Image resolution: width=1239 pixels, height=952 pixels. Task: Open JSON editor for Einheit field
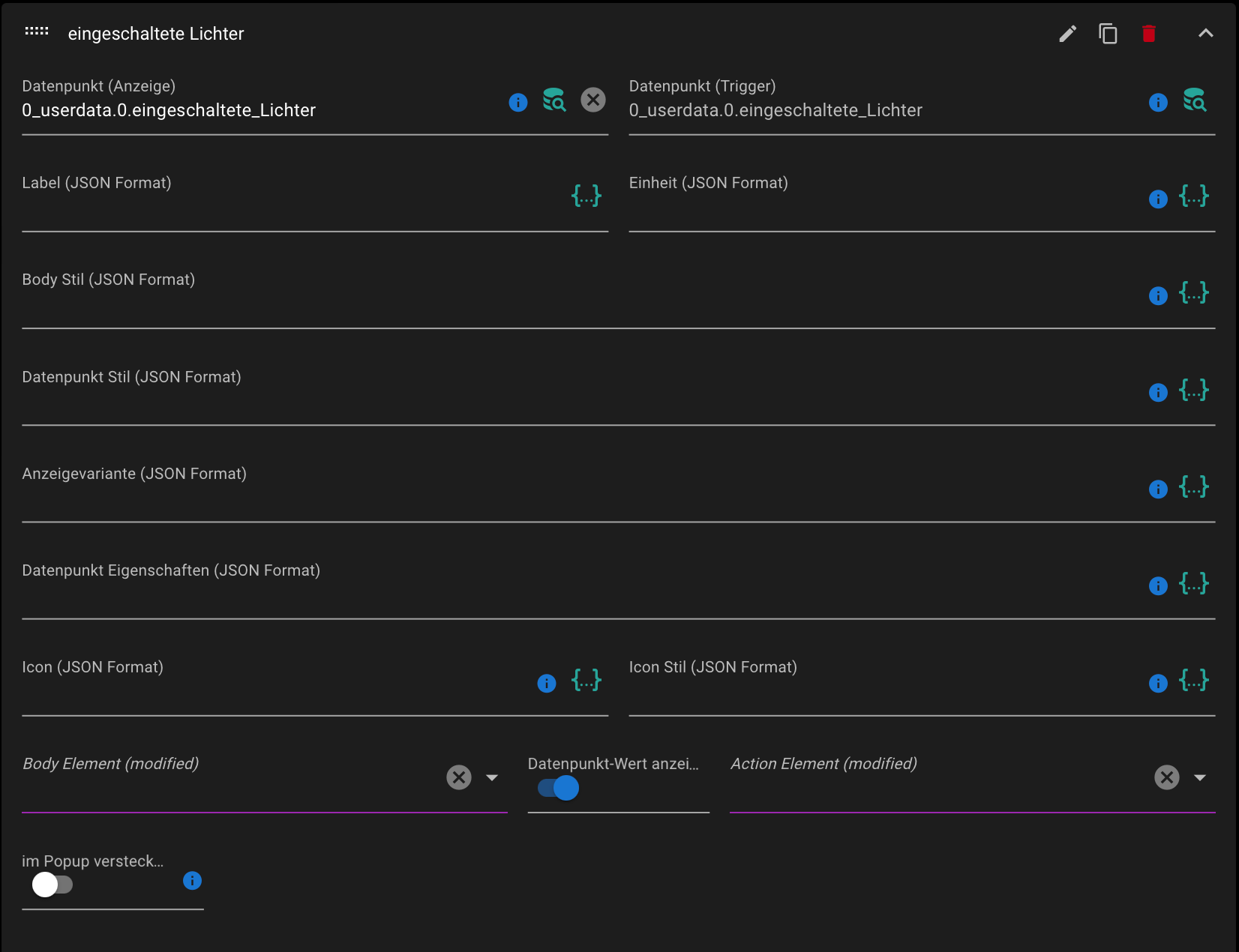(x=1194, y=196)
